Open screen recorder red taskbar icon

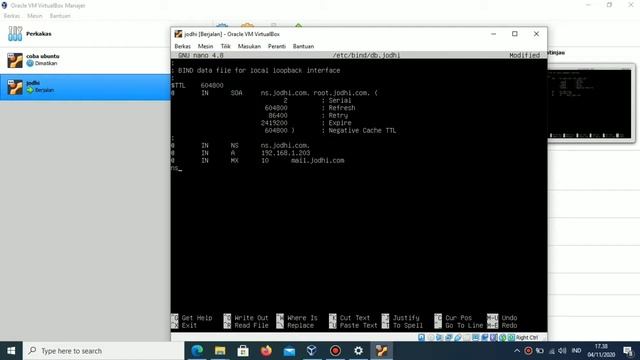click(x=335, y=351)
